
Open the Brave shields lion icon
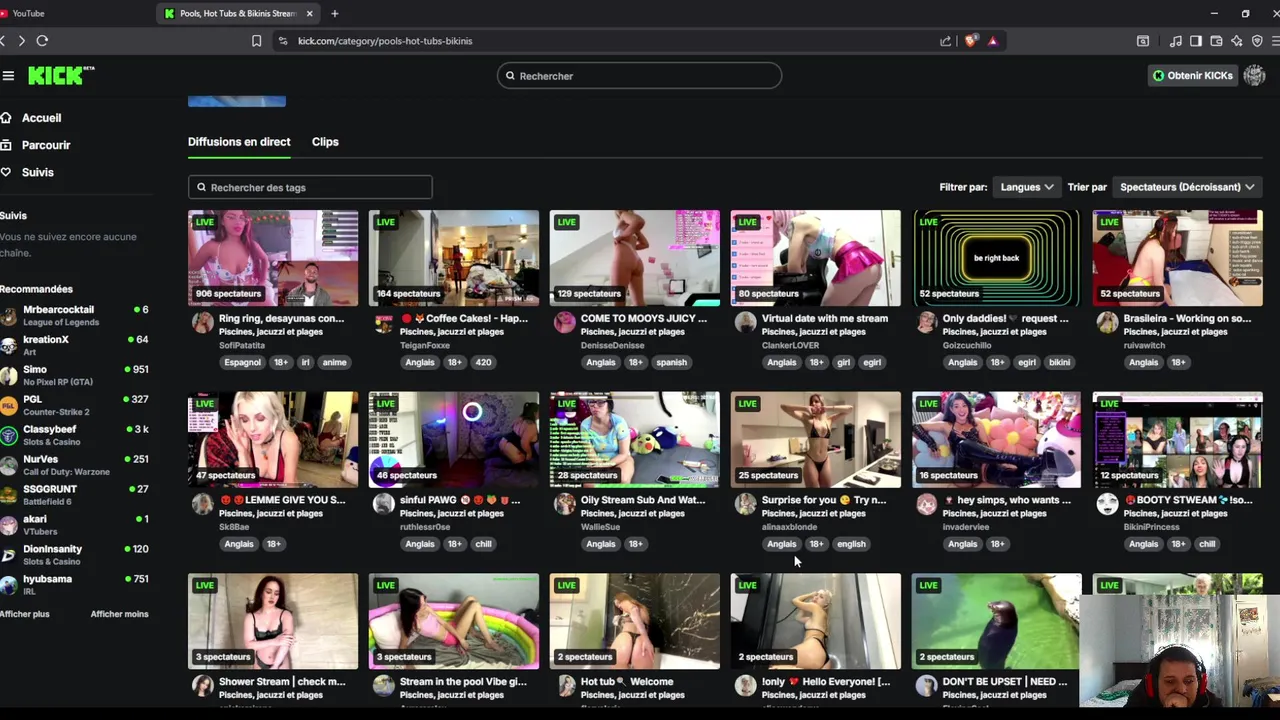pos(970,41)
